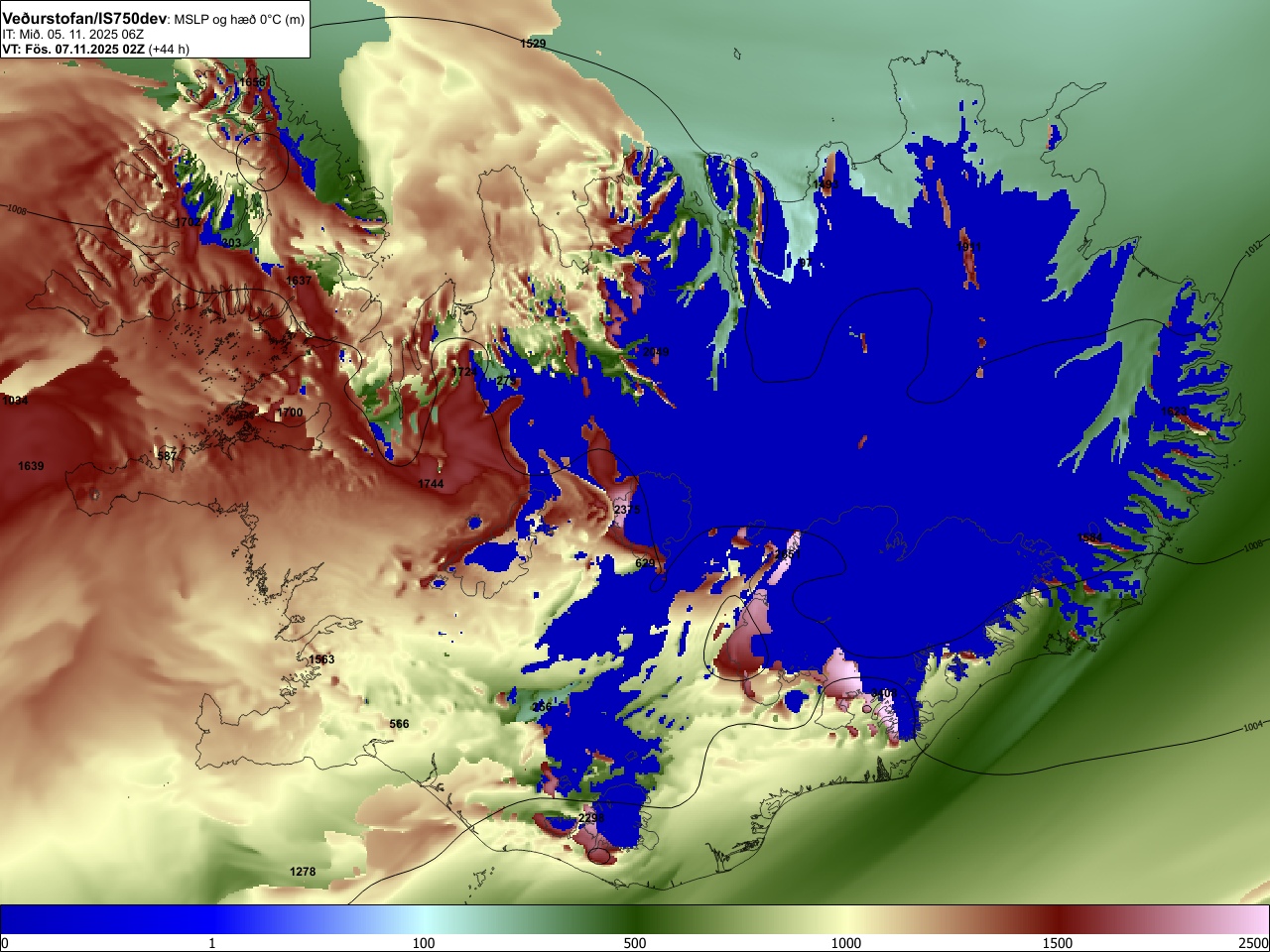
Task: Click the map value '1278'
Action: 303,872
